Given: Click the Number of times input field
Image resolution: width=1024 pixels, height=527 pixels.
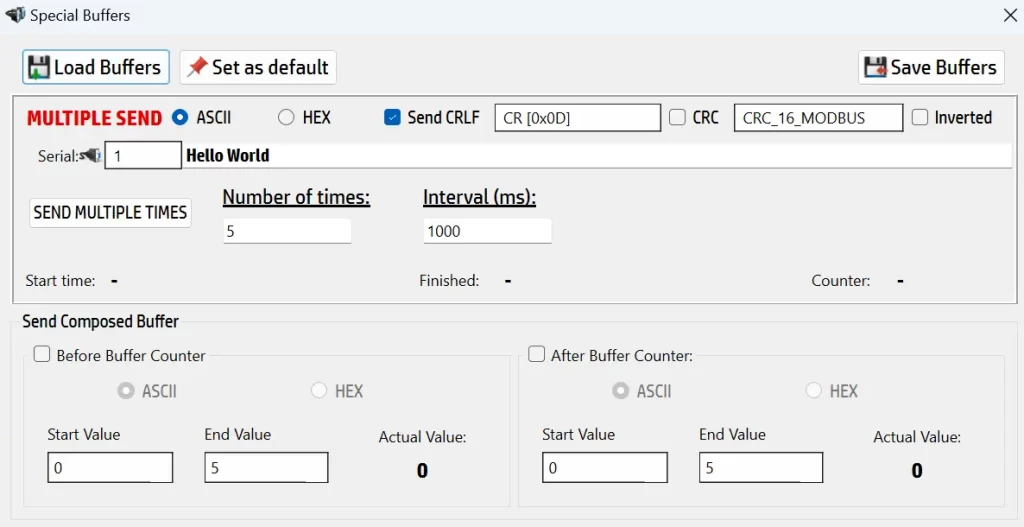Looking at the screenshot, I should coord(287,231).
